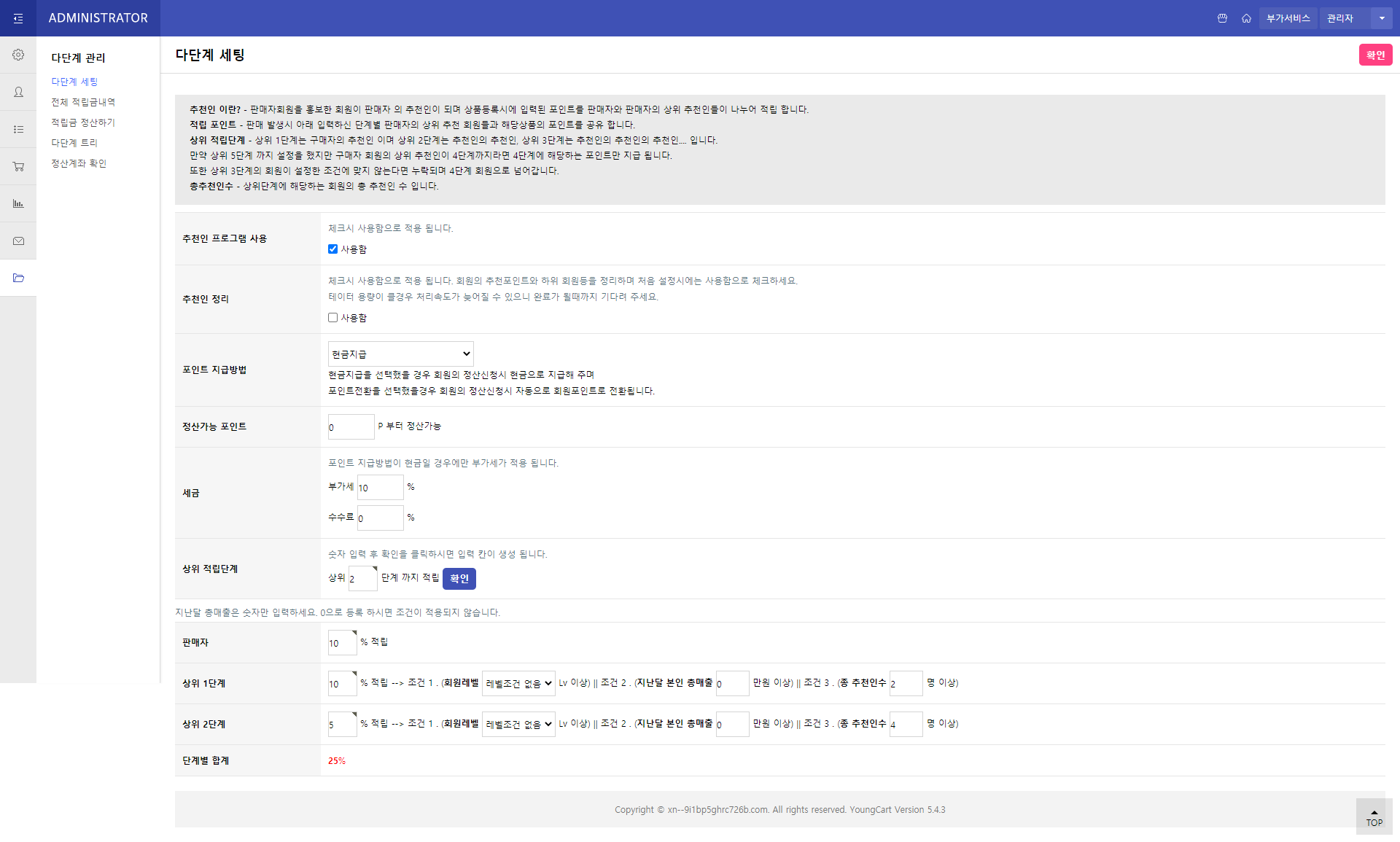1400x842 pixels.
Task: Open 상위 2단계 회원레벨 condition dropdown
Action: click(518, 724)
